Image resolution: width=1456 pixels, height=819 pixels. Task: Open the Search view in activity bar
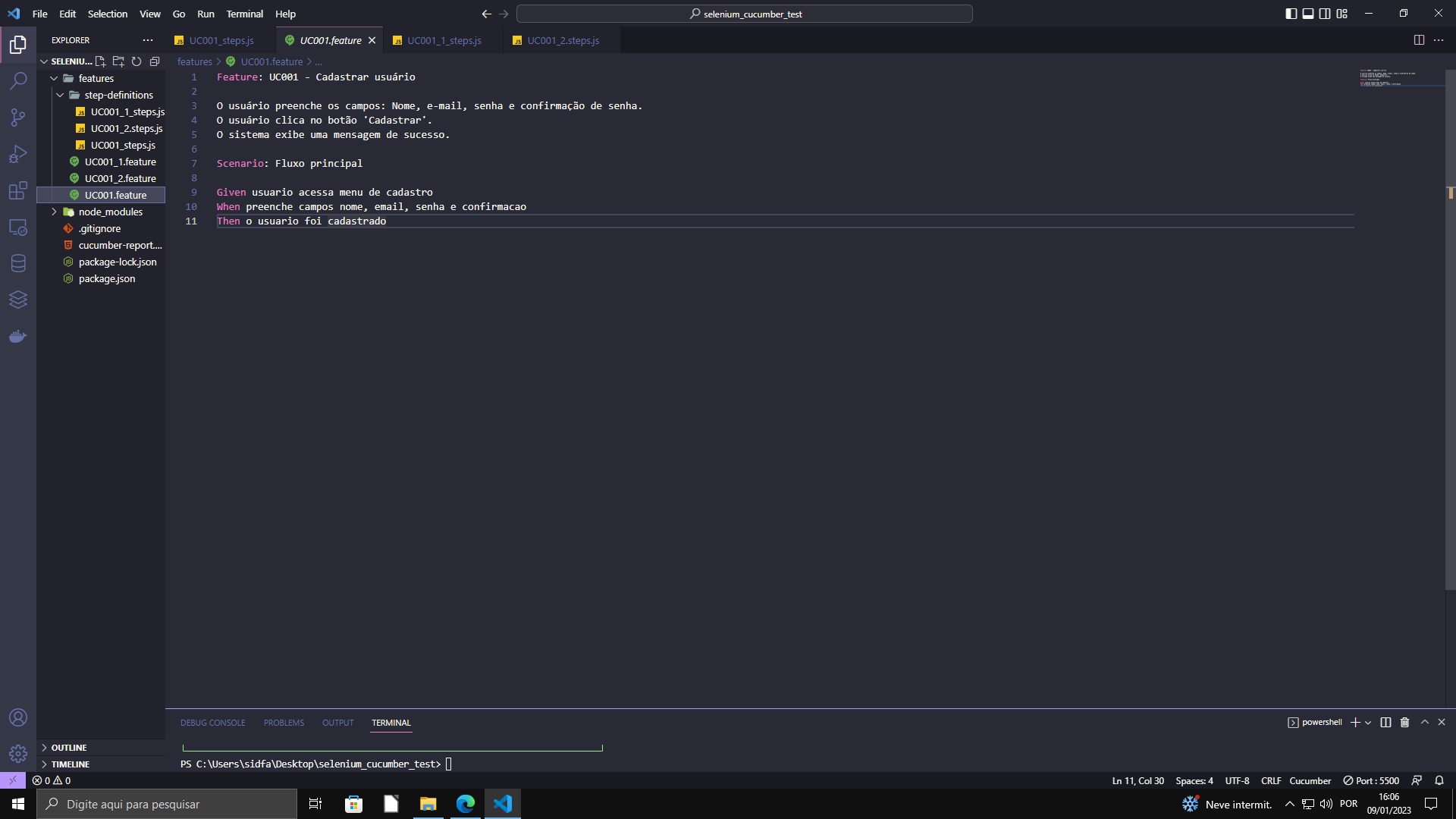click(x=18, y=81)
